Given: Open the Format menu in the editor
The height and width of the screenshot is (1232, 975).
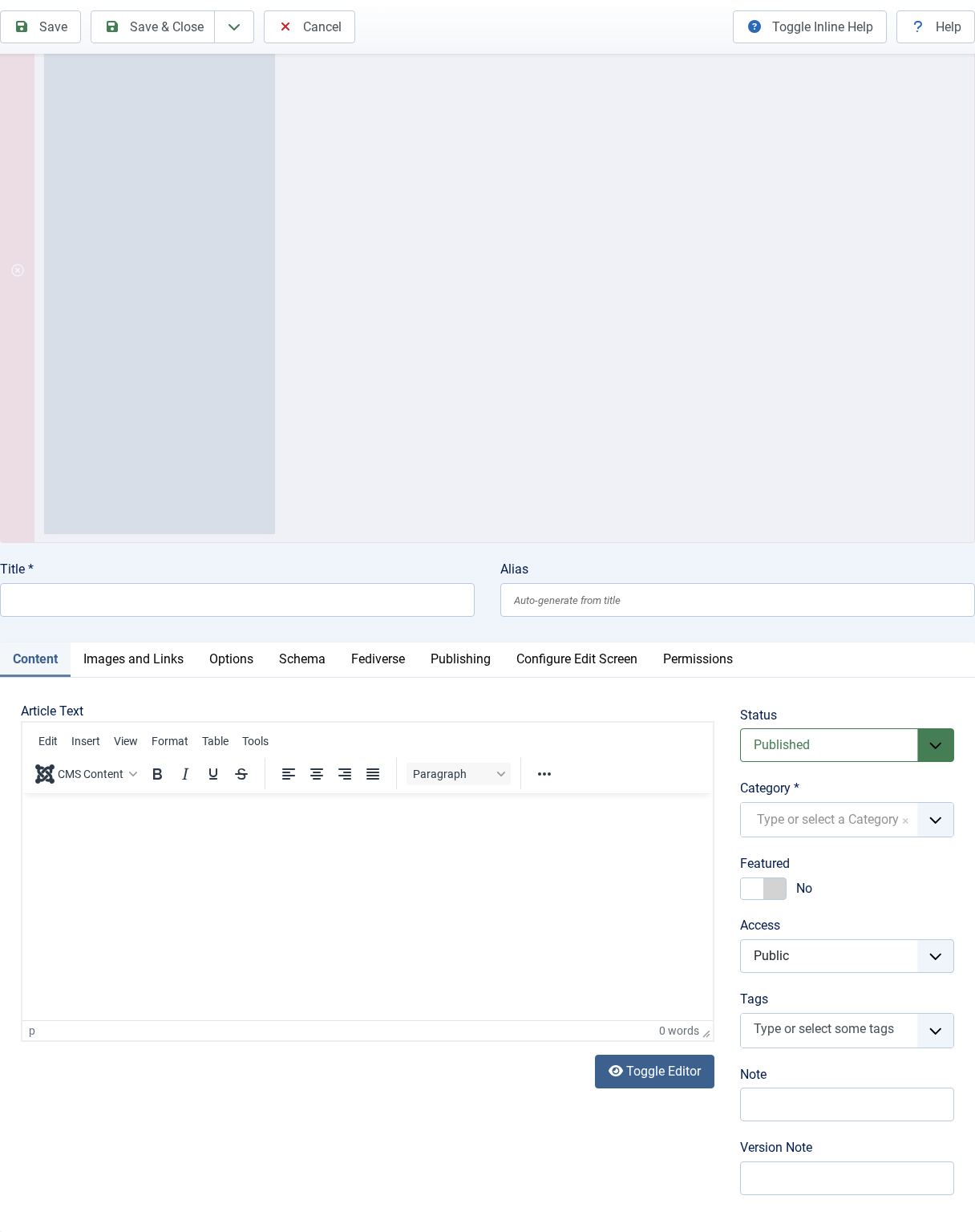Looking at the screenshot, I should tap(169, 741).
